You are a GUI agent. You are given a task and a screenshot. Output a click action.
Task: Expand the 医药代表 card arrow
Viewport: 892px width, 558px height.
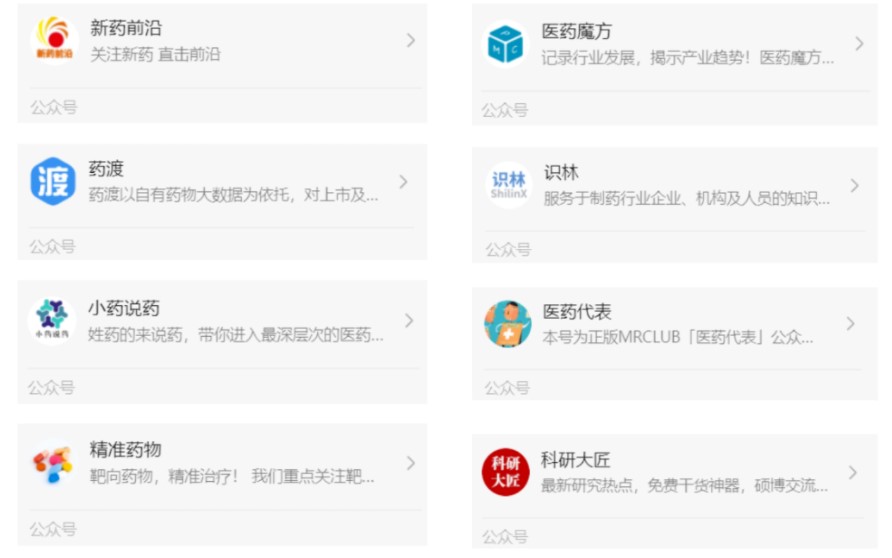click(850, 324)
